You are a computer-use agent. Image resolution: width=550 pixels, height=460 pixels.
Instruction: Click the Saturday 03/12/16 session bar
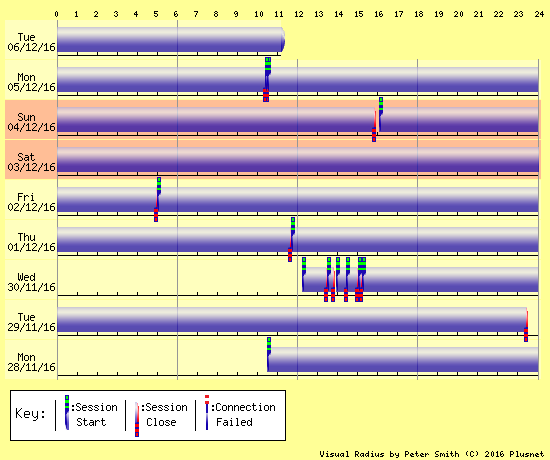click(x=298, y=160)
